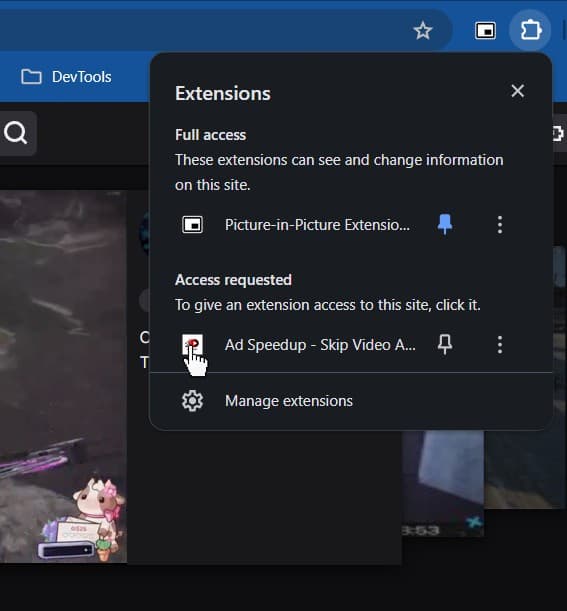Select the 'Access requested' heading text

[x=233, y=280]
